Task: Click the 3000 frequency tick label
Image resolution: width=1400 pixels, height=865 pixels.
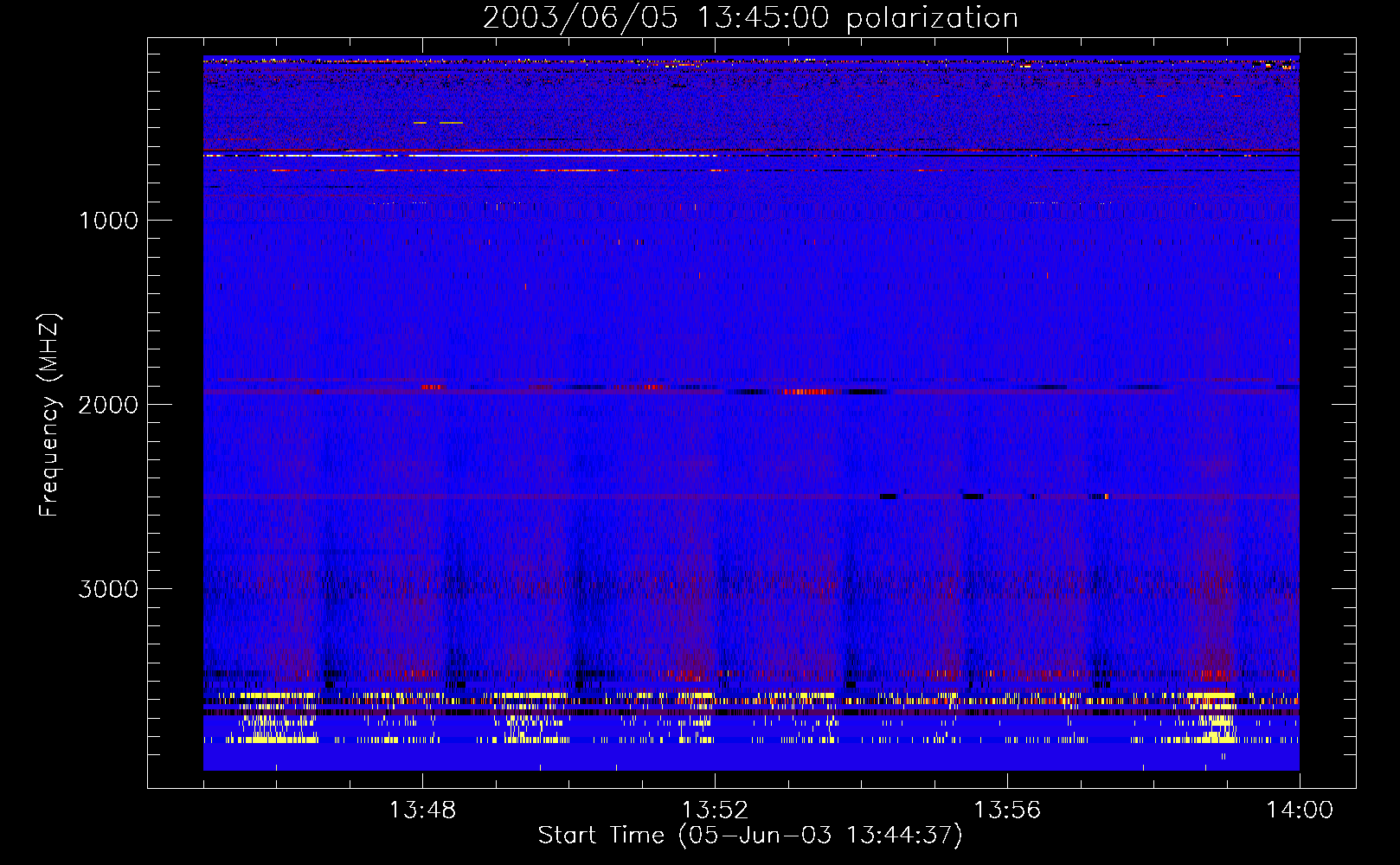Action: (x=108, y=589)
